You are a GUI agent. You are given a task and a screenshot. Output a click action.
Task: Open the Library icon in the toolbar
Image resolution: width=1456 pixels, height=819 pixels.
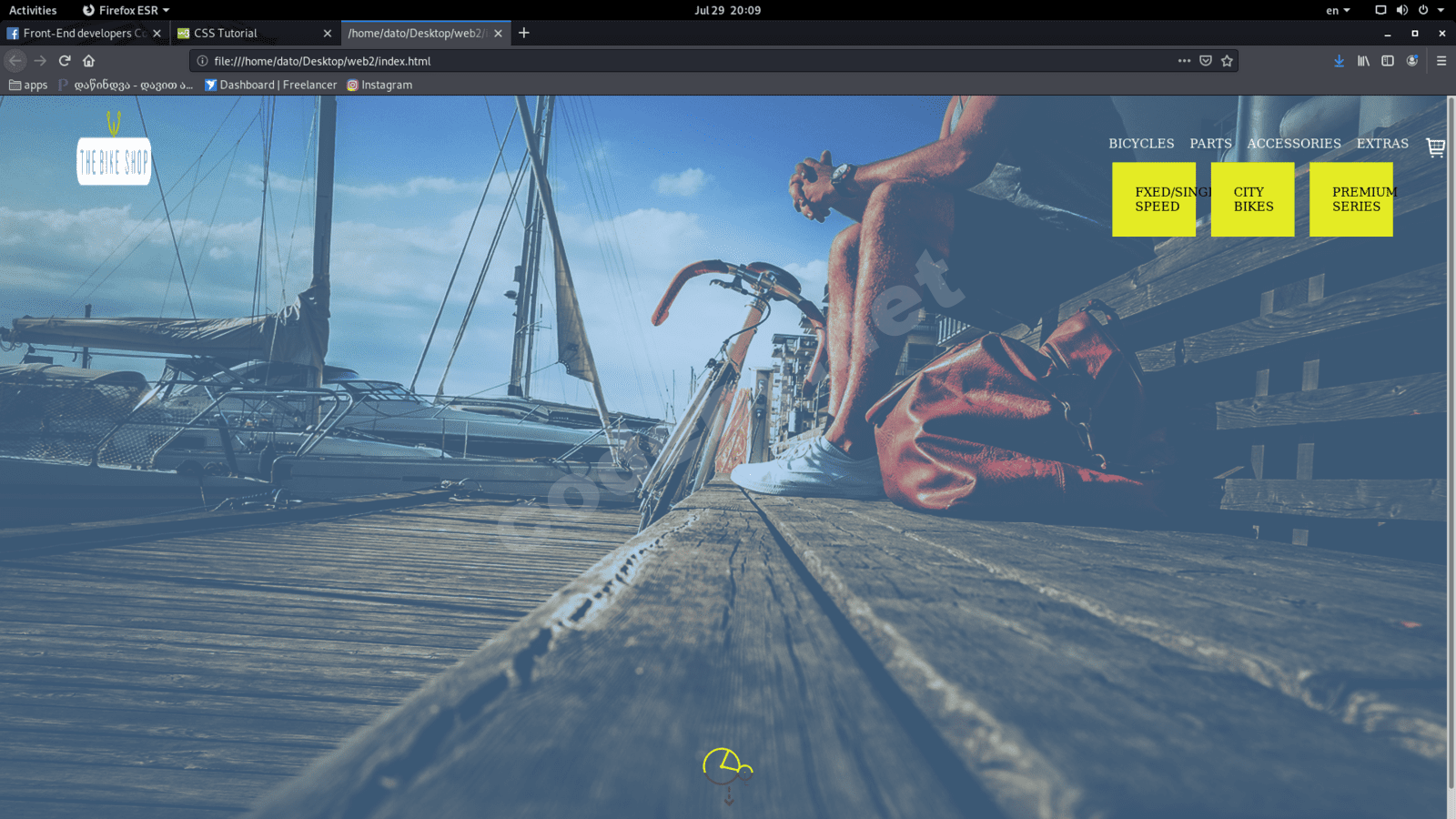click(1362, 61)
